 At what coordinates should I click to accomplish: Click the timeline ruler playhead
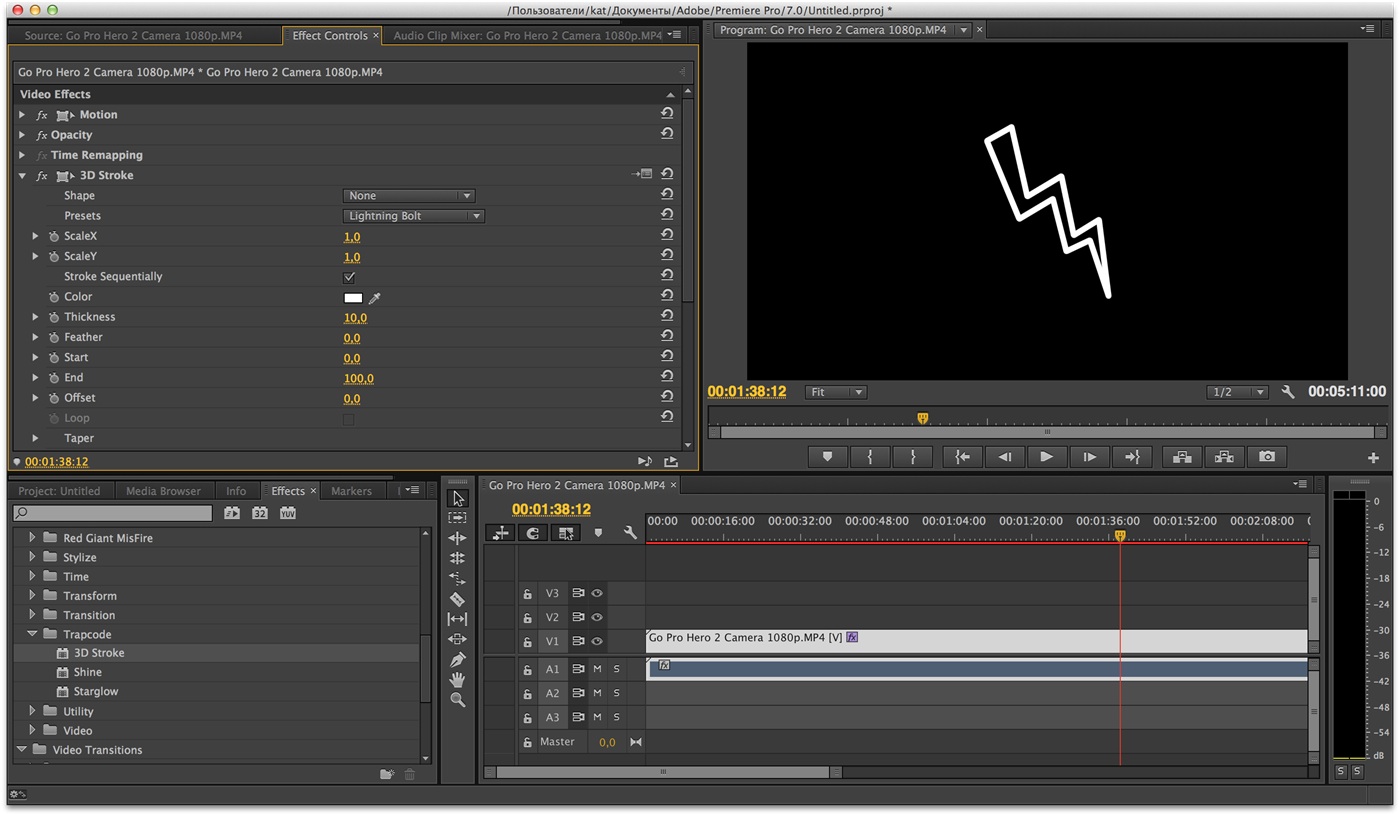point(1120,536)
